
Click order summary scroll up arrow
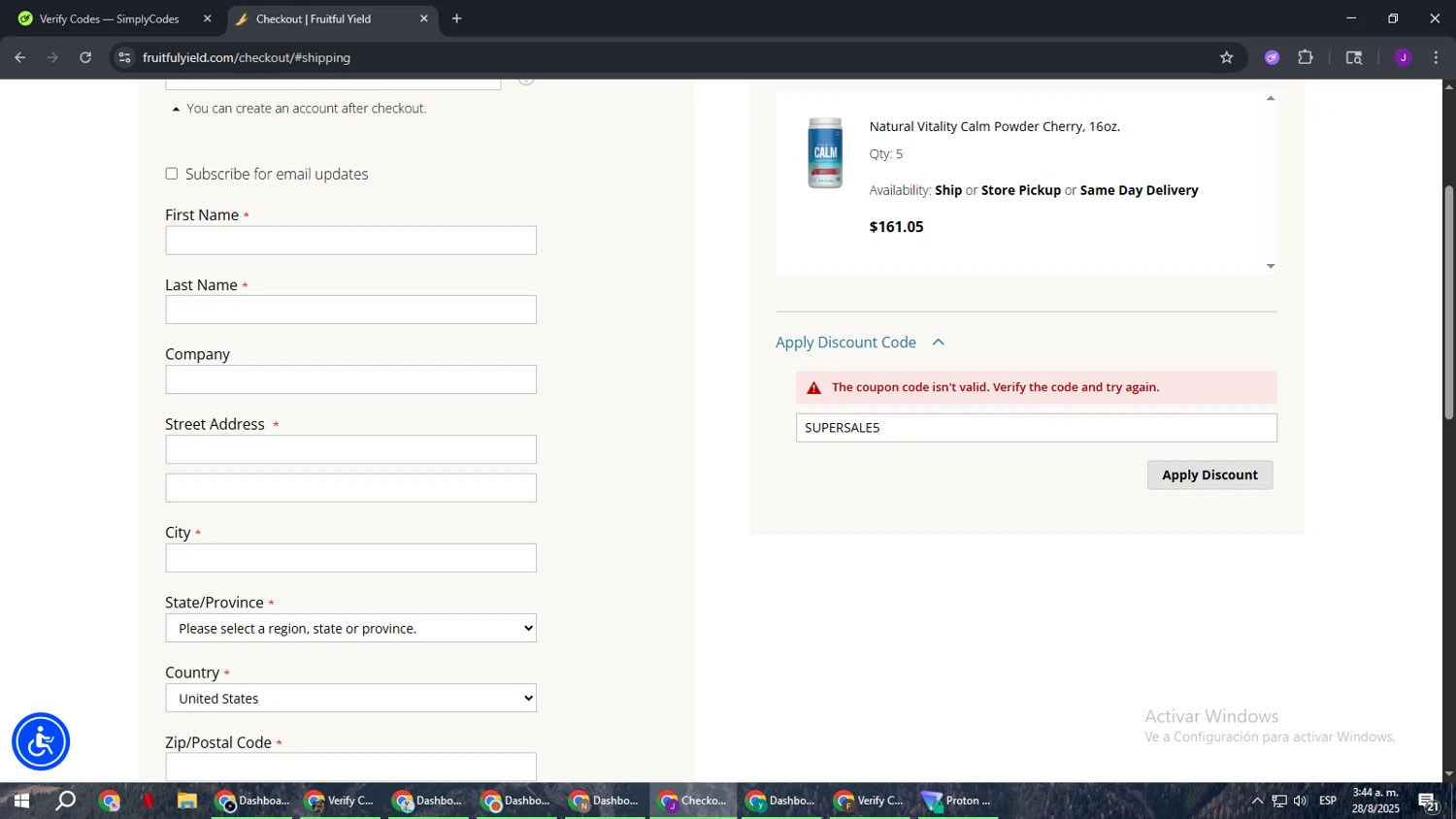point(1271,98)
